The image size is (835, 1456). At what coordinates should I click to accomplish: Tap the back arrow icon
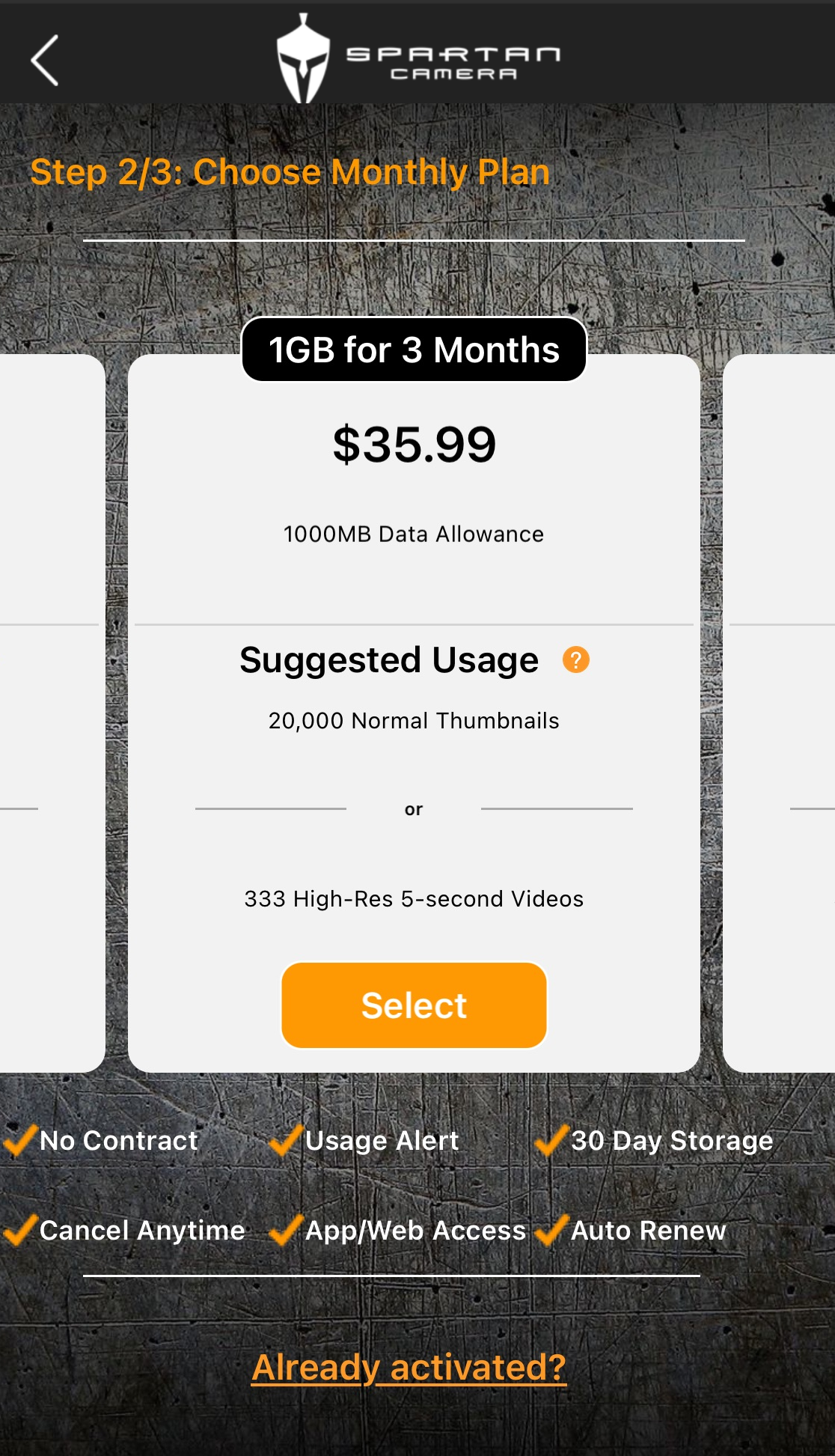(x=44, y=60)
